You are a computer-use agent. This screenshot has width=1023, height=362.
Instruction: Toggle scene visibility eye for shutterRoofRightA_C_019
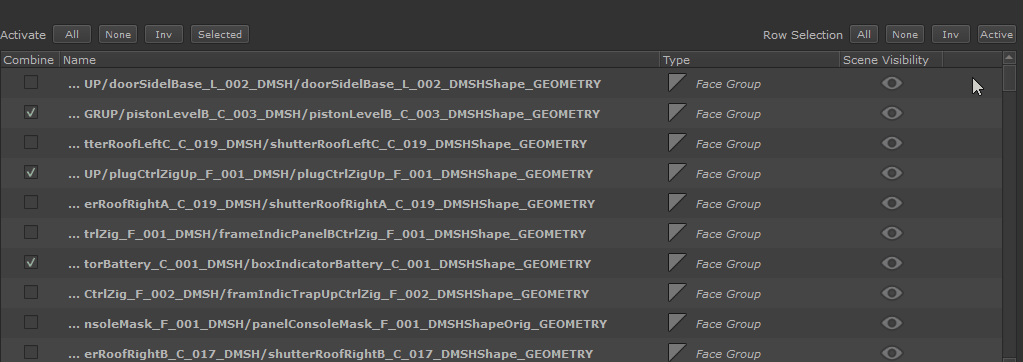click(x=891, y=203)
